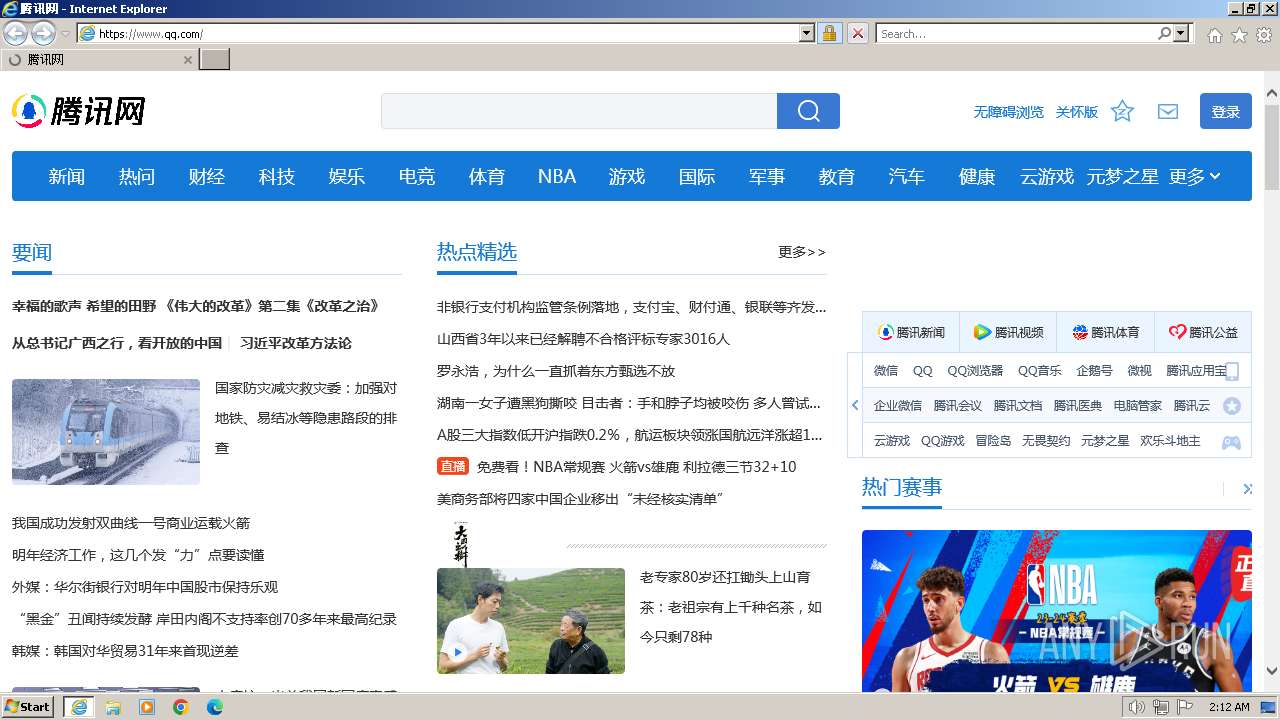Go to 体育 in navigation bar
This screenshot has height=720, width=1280.
[487, 176]
